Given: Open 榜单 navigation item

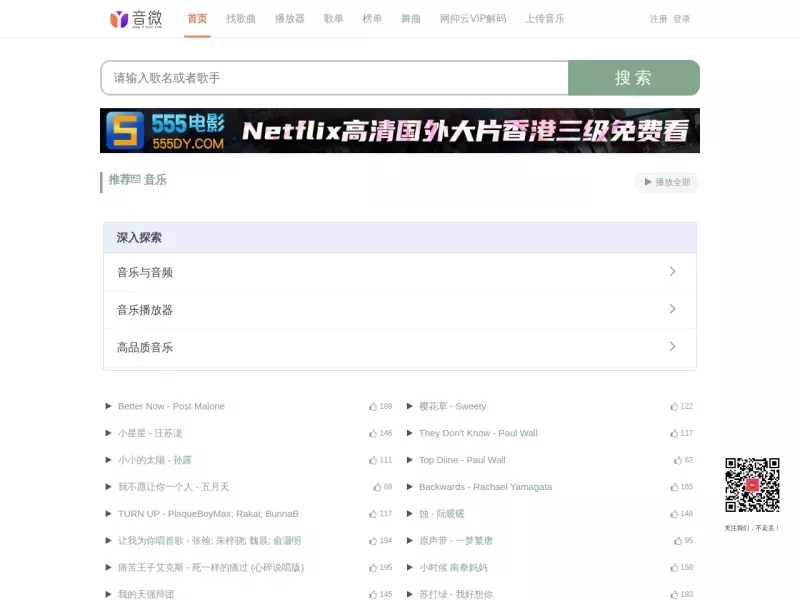Looking at the screenshot, I should click(372, 19).
